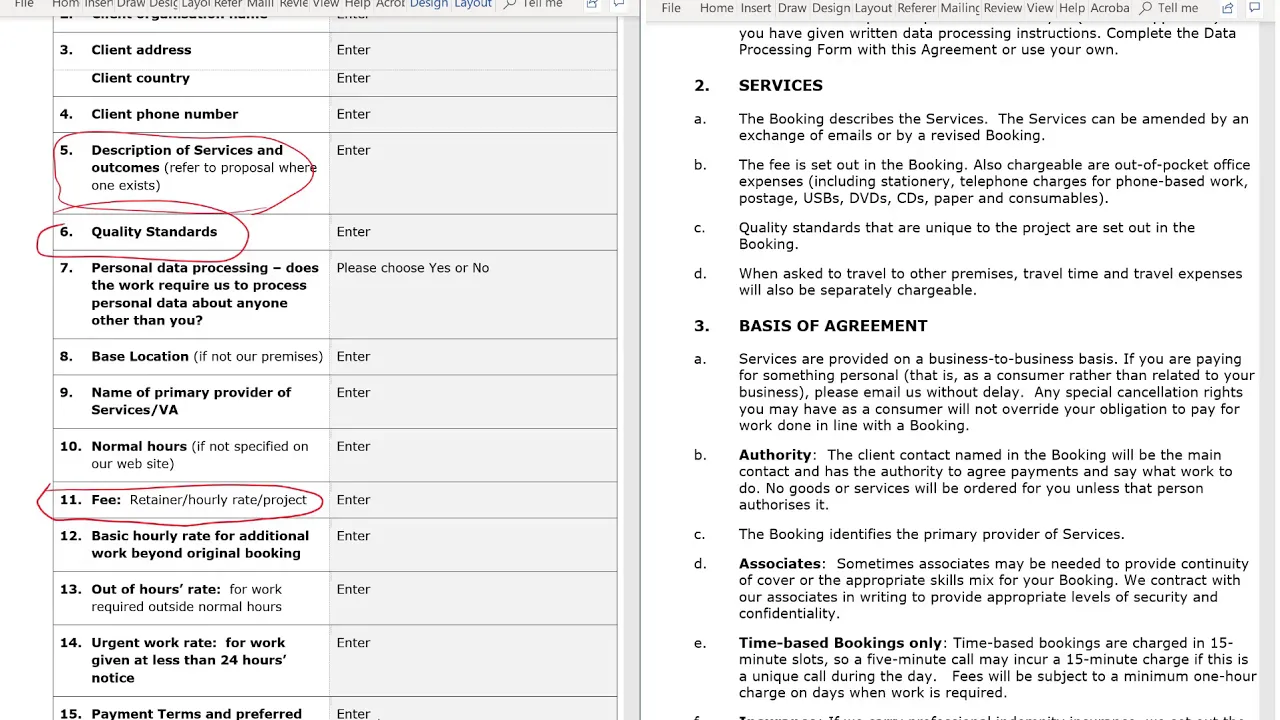Click the 'Base Location' label
This screenshot has width=1280, height=720.
click(x=140, y=357)
